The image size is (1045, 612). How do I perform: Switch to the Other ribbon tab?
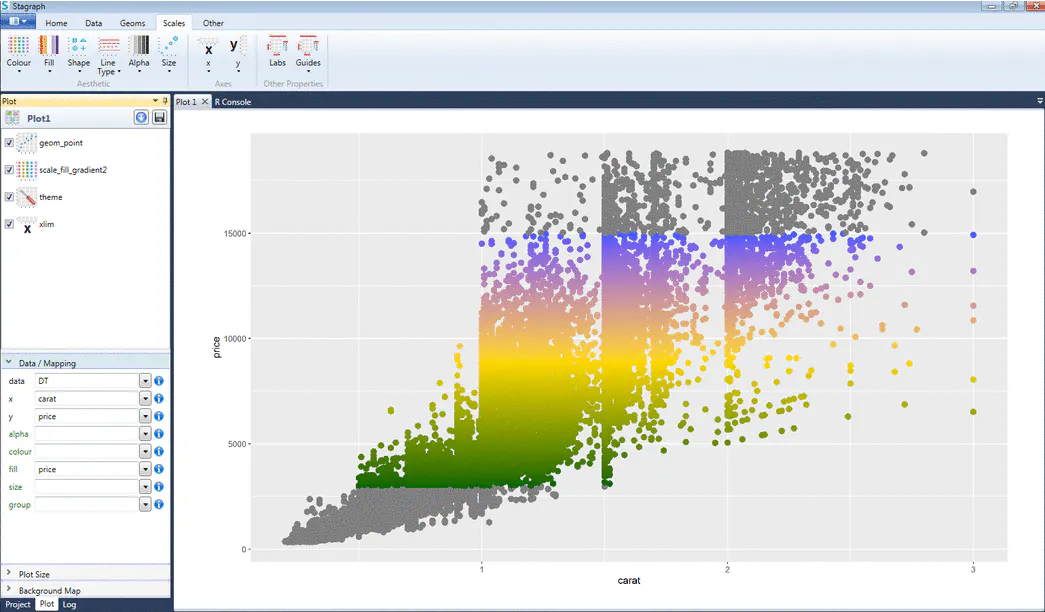click(x=213, y=23)
